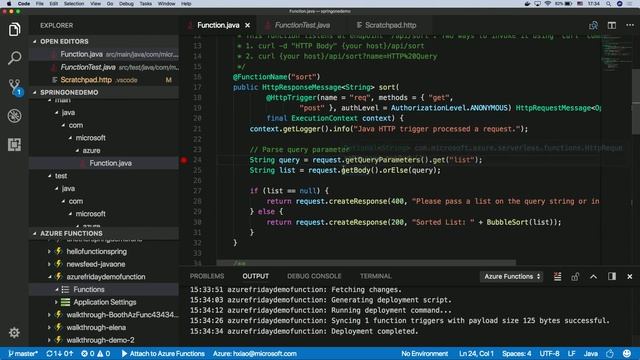Viewport: 640px width, 360px height.
Task: Select the Functions node
Action: [x=104, y=289]
